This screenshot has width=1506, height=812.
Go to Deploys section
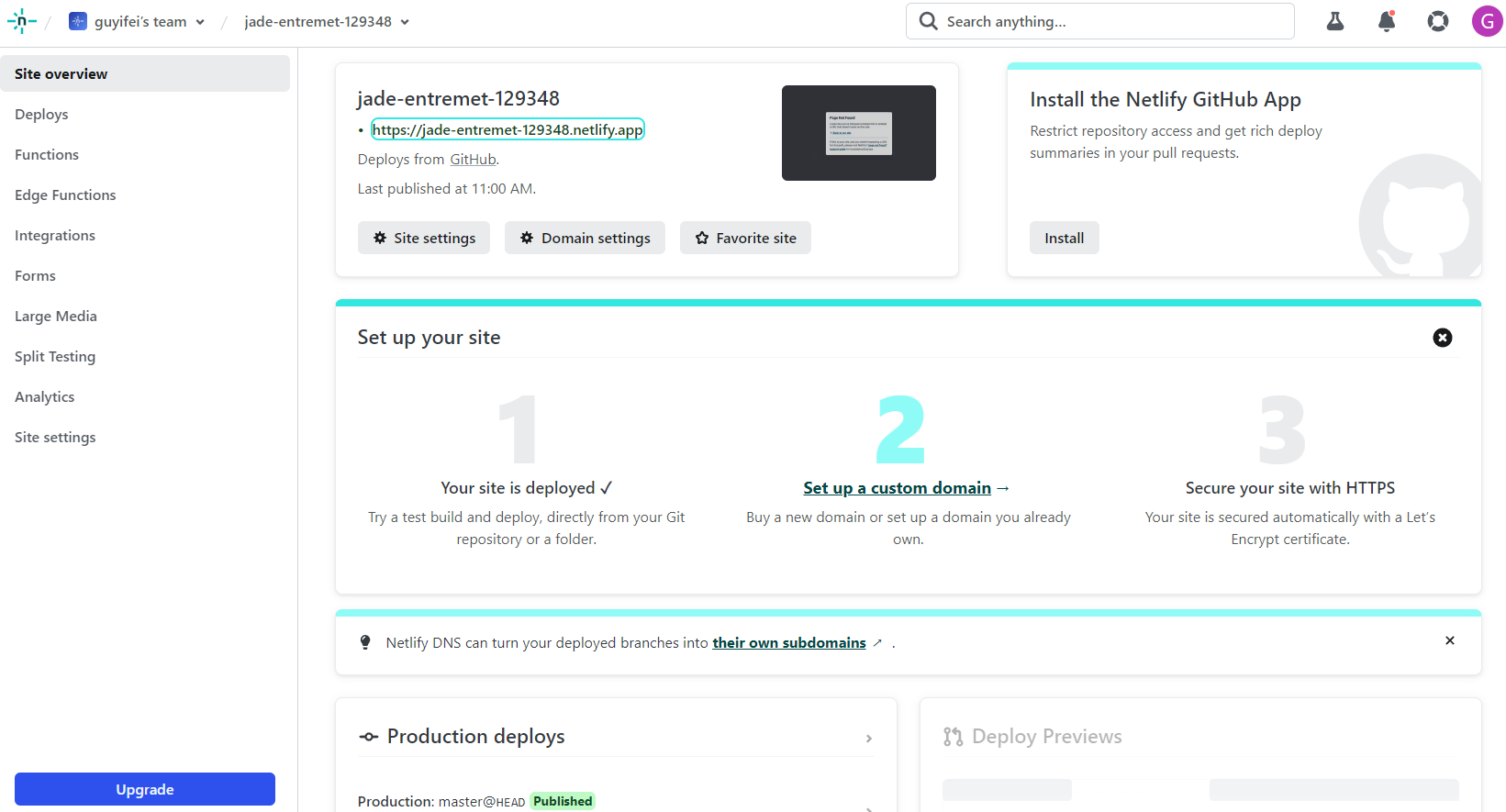[x=41, y=114]
